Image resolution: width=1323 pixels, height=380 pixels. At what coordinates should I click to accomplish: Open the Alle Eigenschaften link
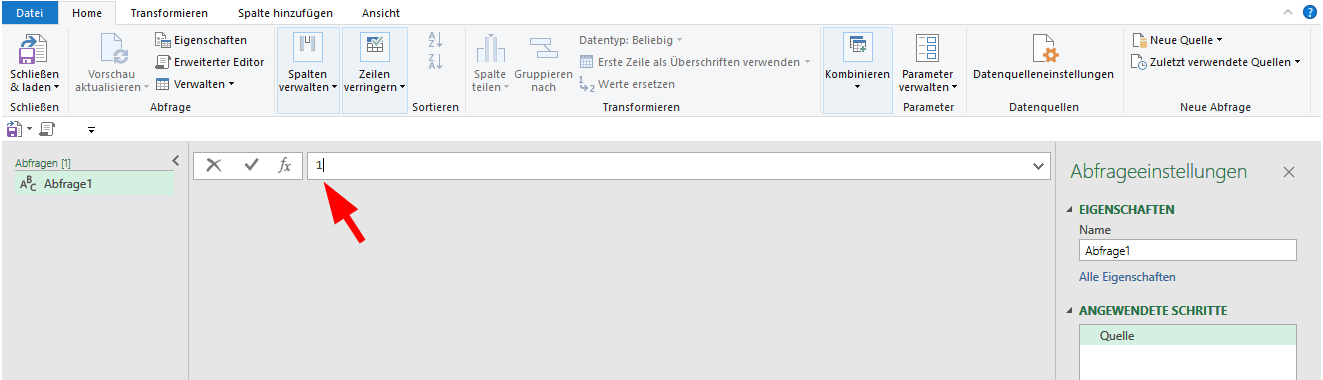1127,277
